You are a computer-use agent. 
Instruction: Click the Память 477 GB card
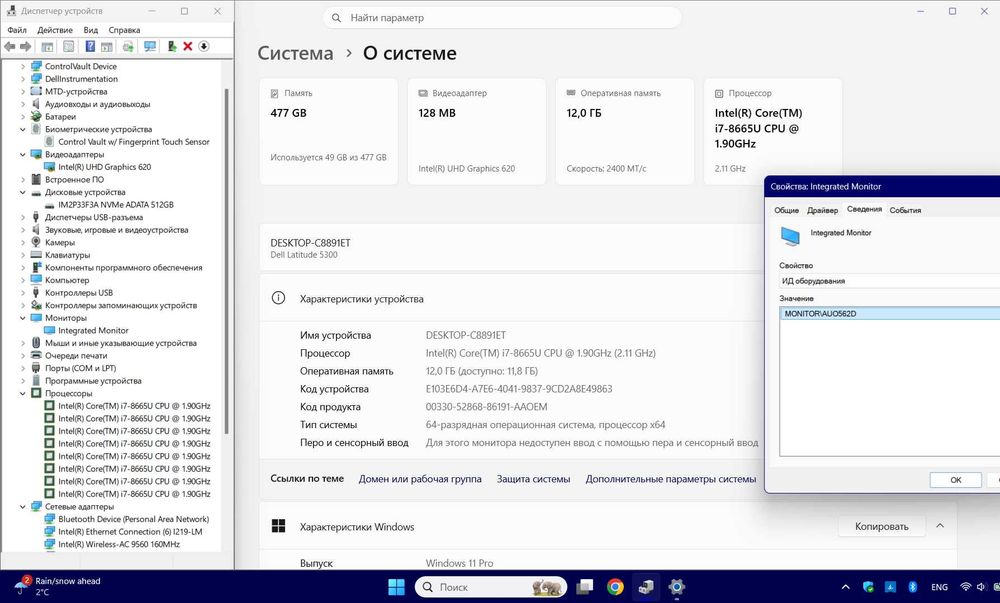tap(328, 131)
